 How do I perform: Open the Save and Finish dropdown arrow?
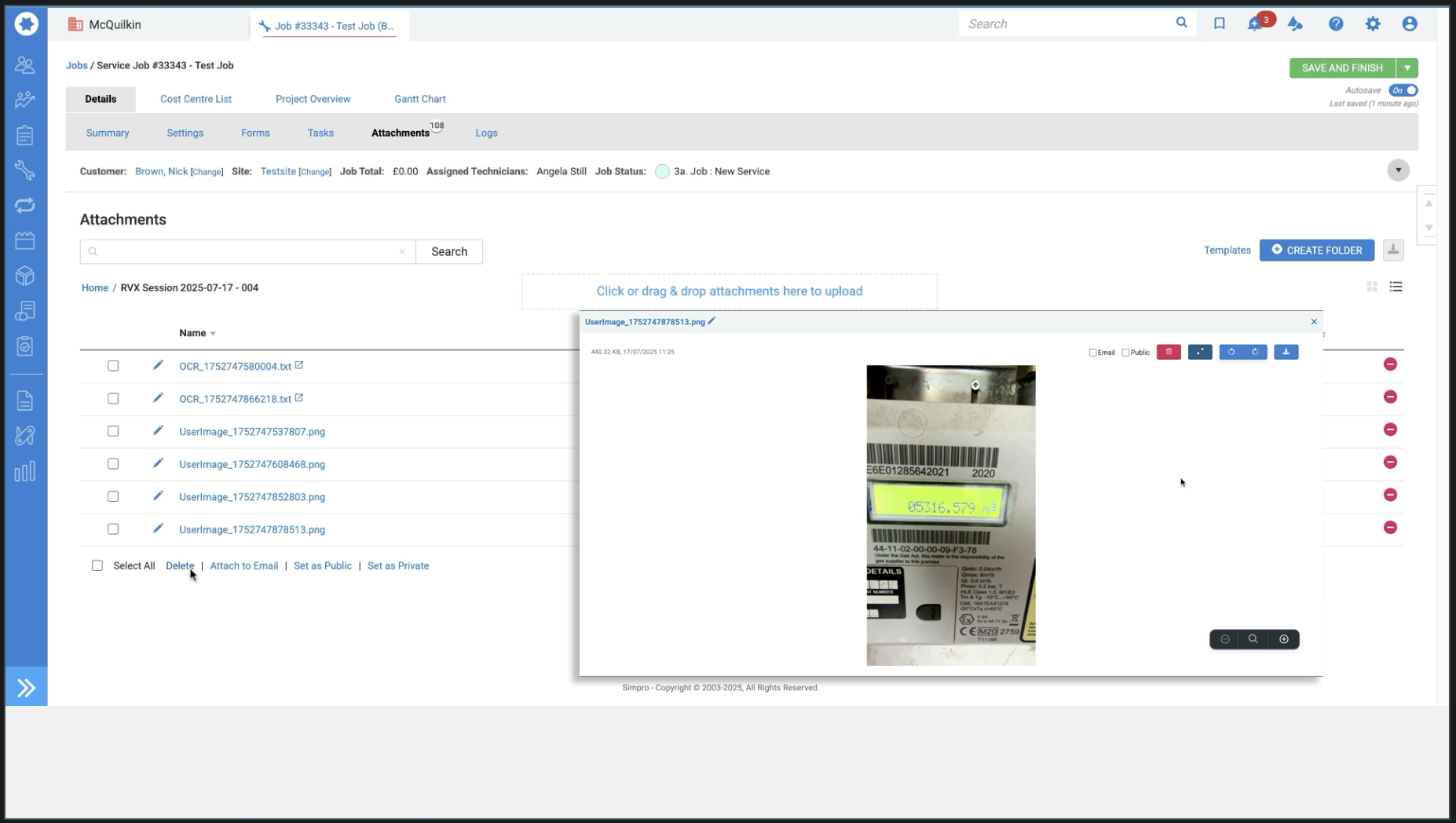coord(1407,68)
